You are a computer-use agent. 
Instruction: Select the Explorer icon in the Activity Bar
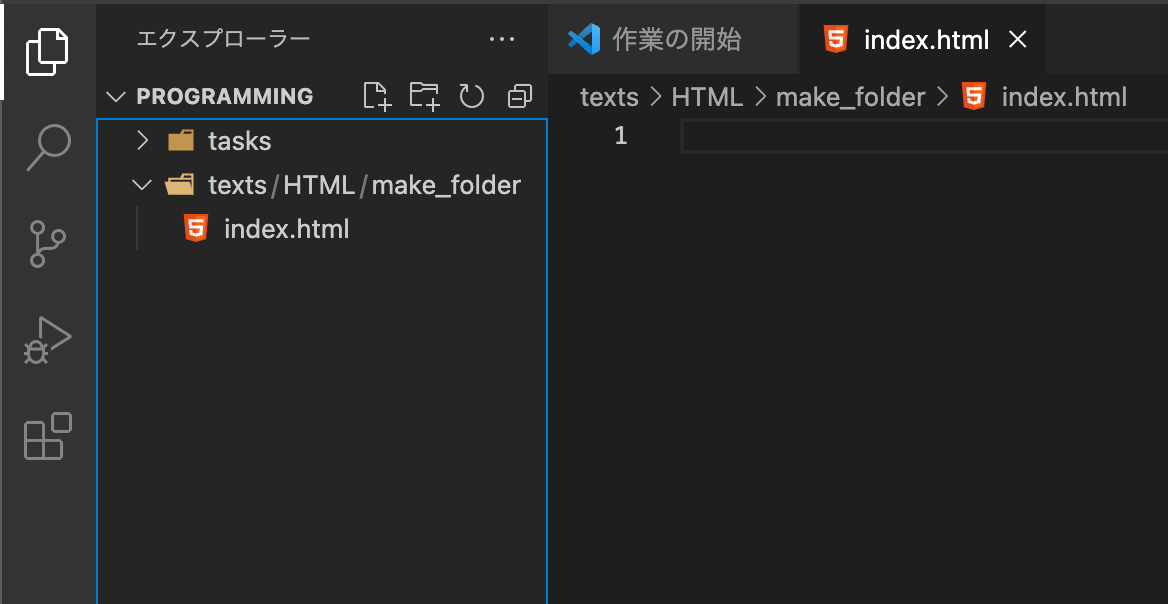45,50
